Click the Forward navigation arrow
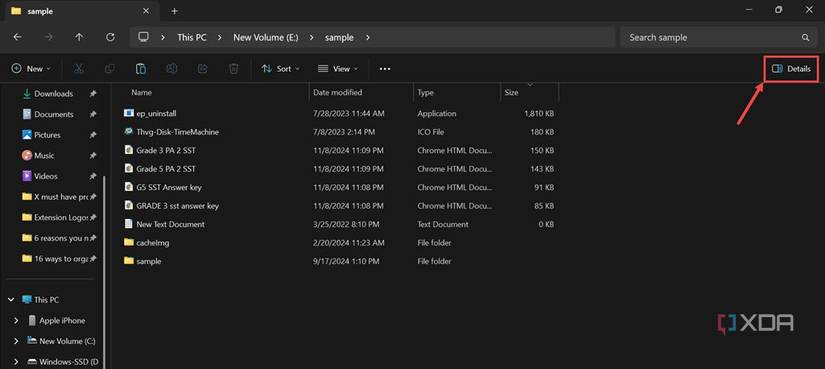 (x=48, y=37)
